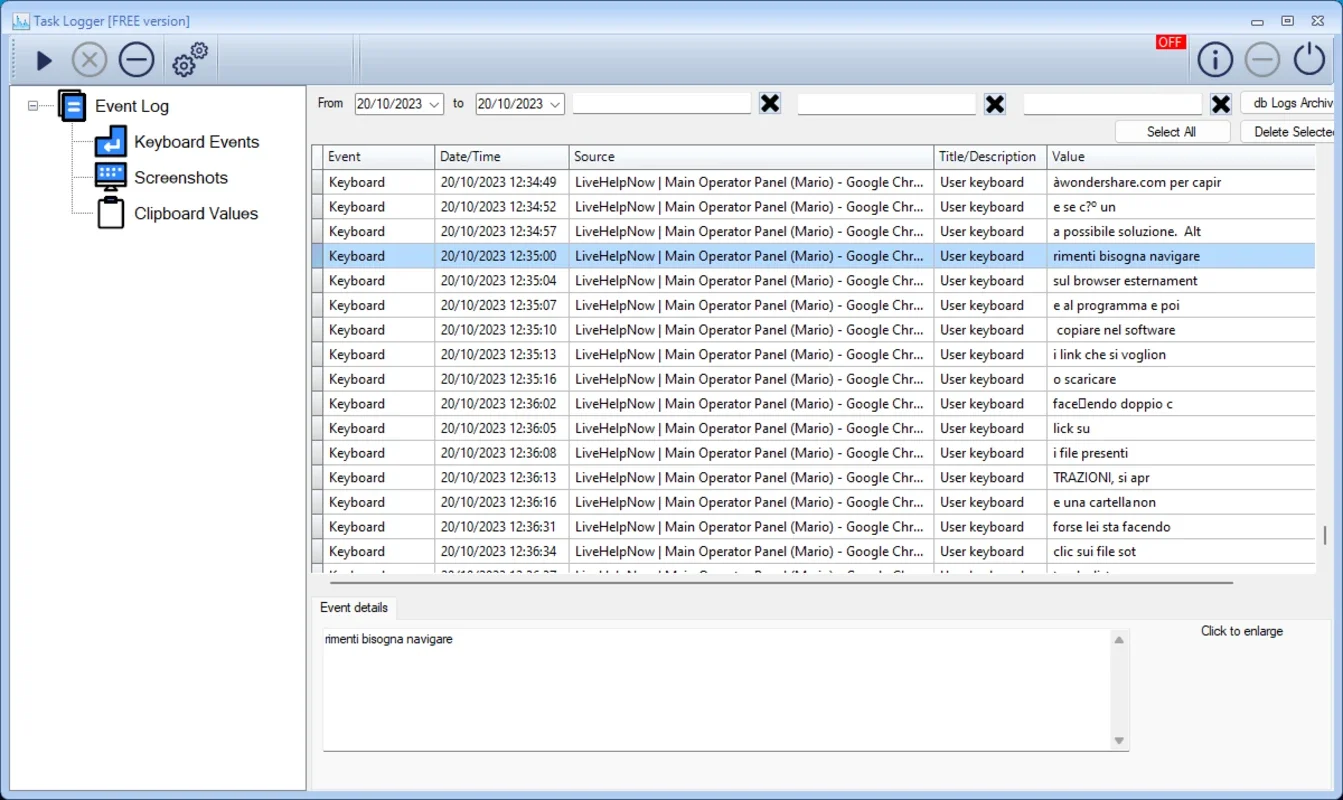Image resolution: width=1343 pixels, height=800 pixels.
Task: Select the row valued 'e se c?º un'
Action: tap(813, 207)
